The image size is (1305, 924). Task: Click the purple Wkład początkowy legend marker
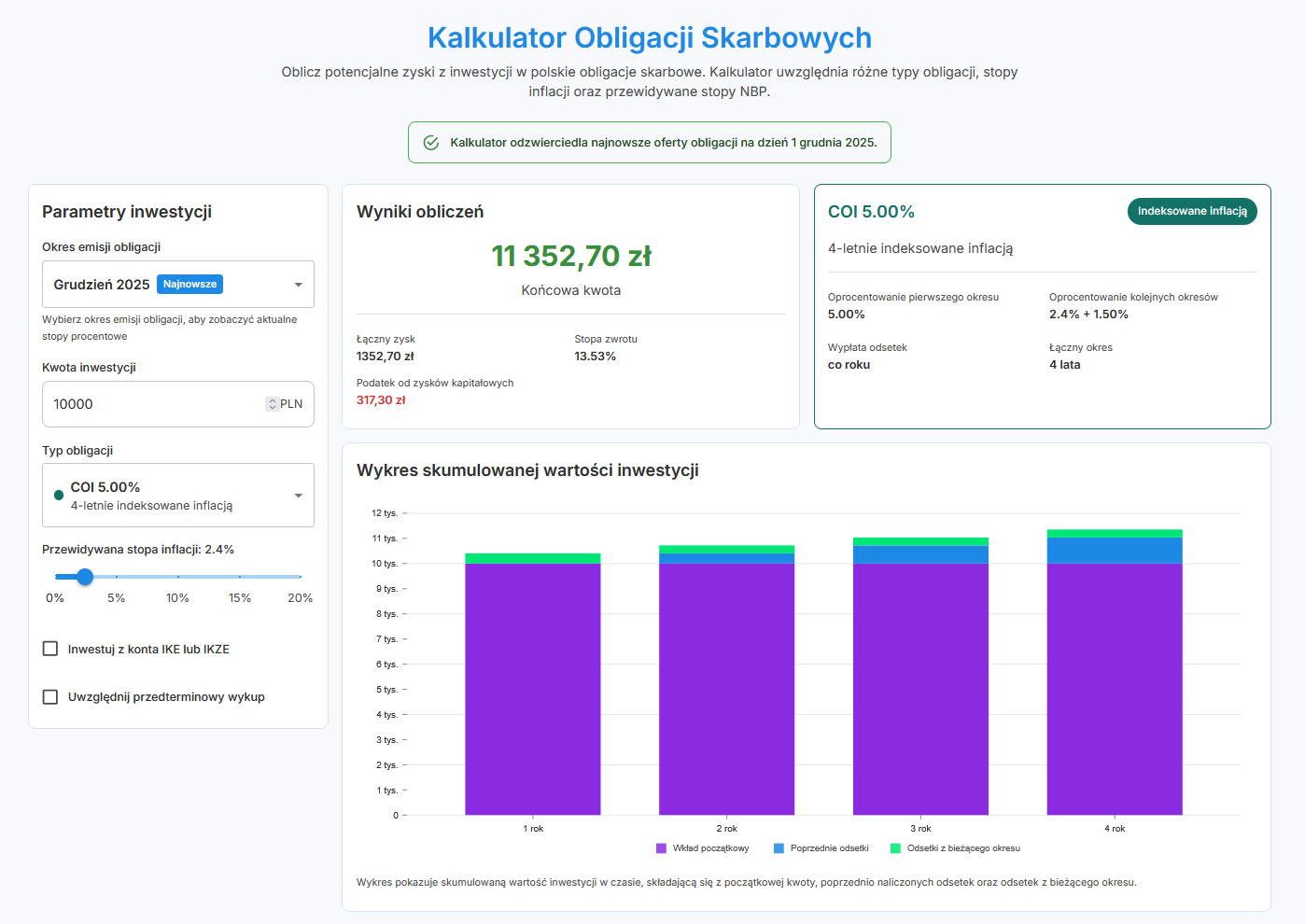[x=660, y=847]
